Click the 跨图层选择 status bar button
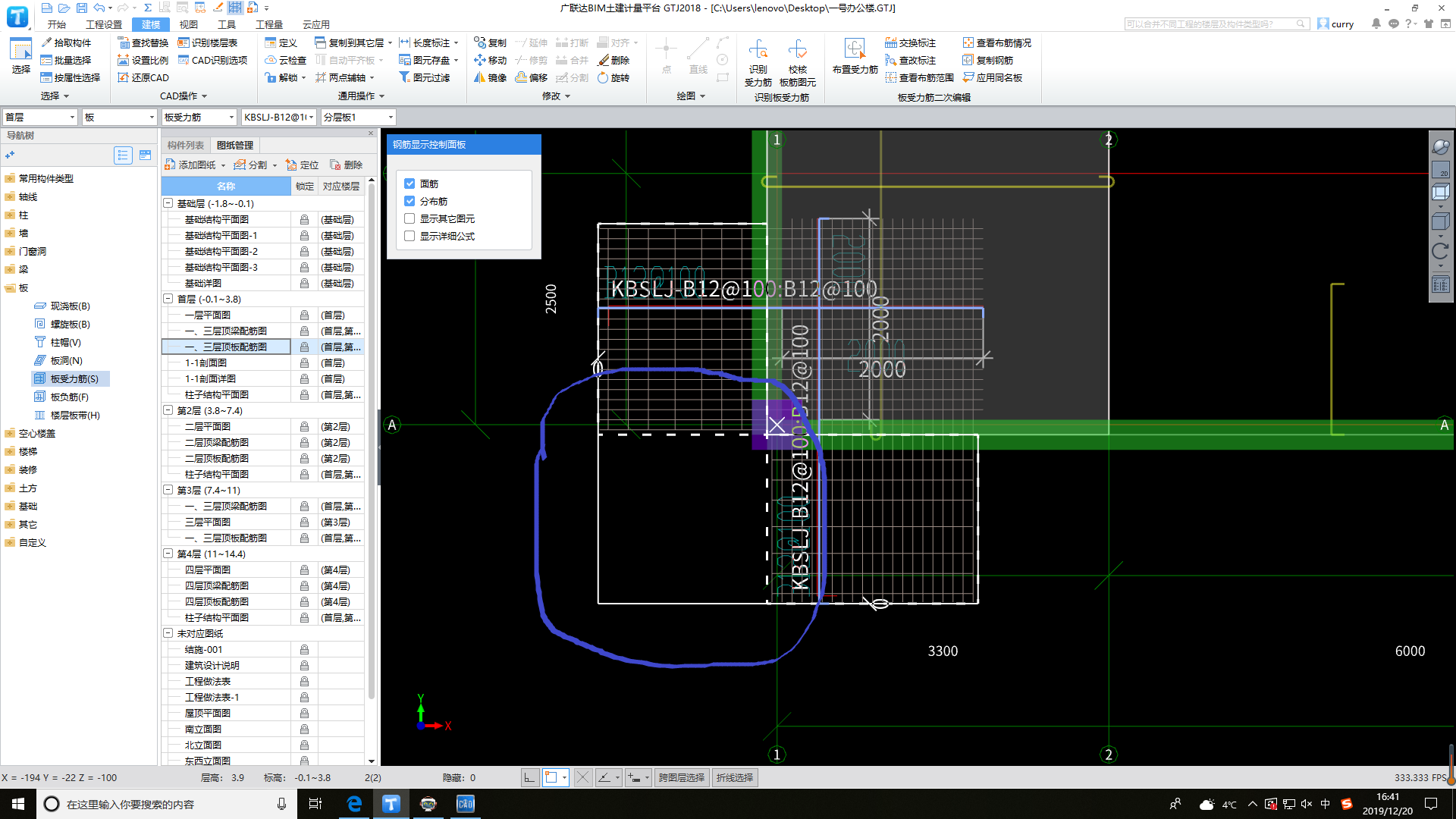Viewport: 1456px width, 819px height. (x=682, y=777)
